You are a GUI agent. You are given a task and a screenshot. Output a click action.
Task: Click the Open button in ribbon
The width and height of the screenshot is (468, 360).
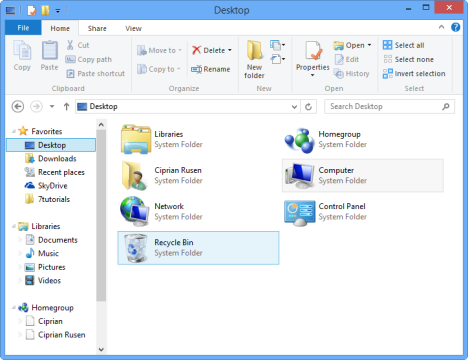tap(349, 45)
